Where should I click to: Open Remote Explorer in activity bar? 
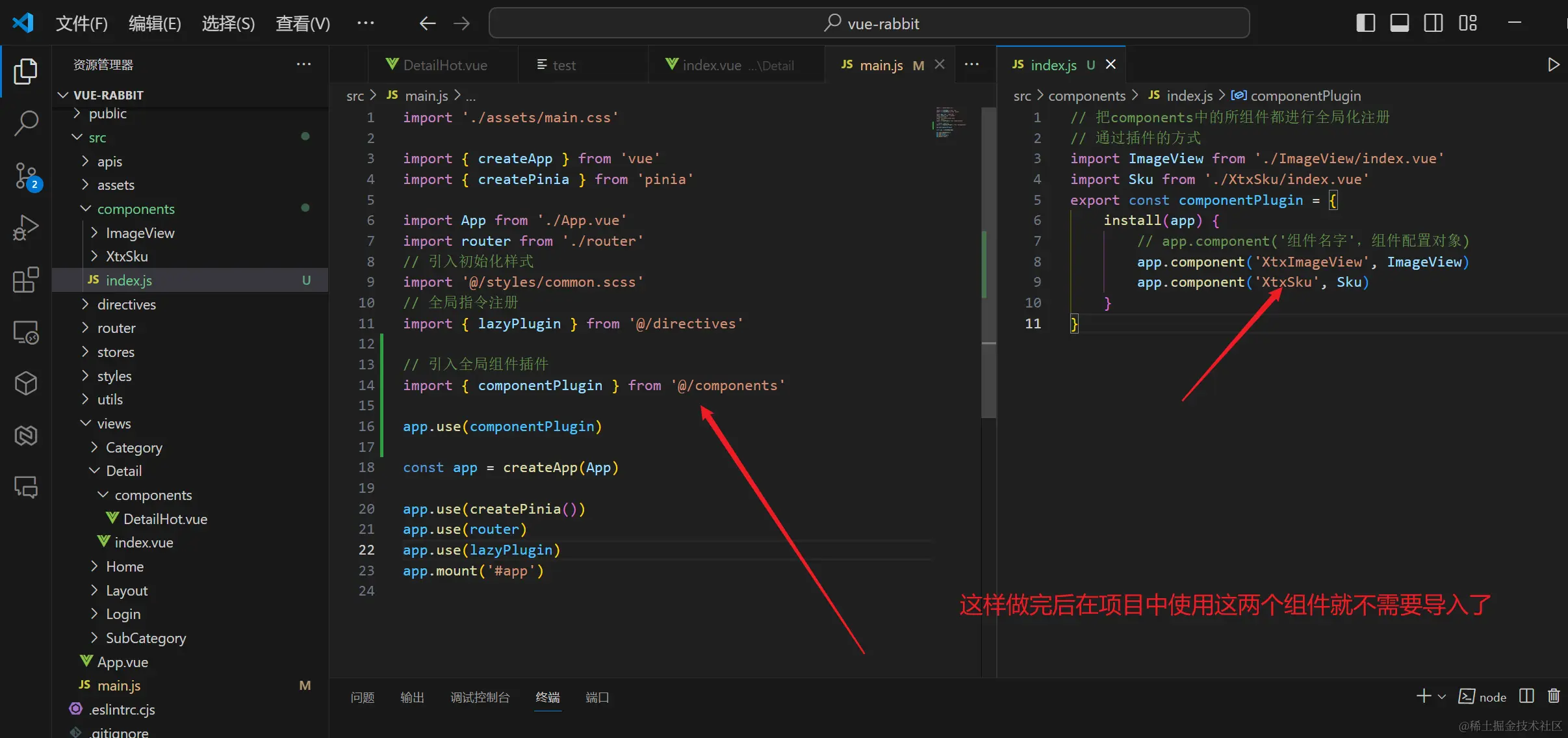(x=26, y=332)
